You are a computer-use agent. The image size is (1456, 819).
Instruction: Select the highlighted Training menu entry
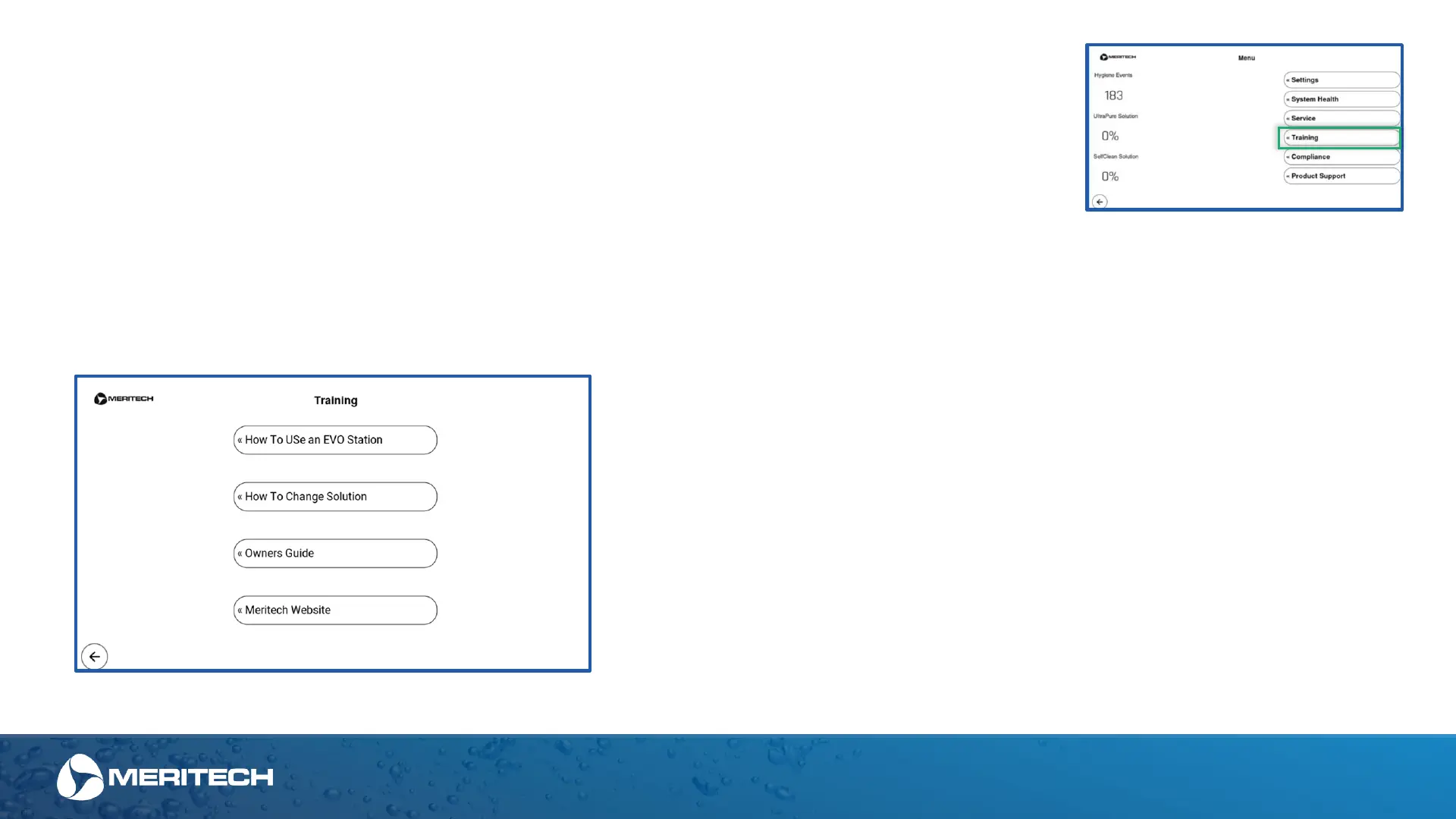(x=1341, y=138)
